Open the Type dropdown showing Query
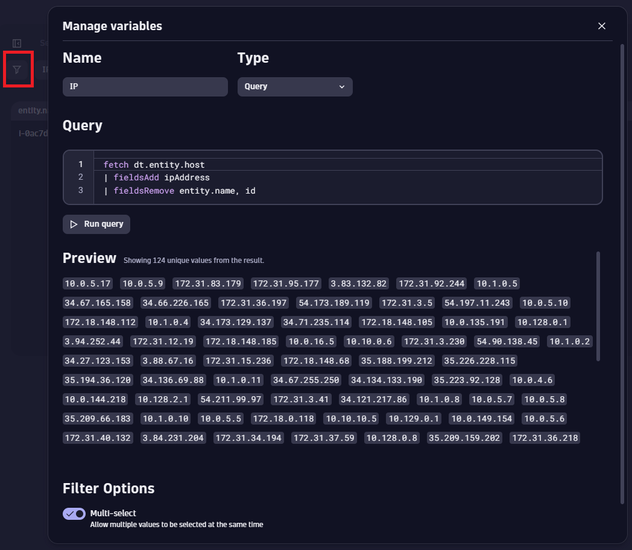 coord(294,87)
